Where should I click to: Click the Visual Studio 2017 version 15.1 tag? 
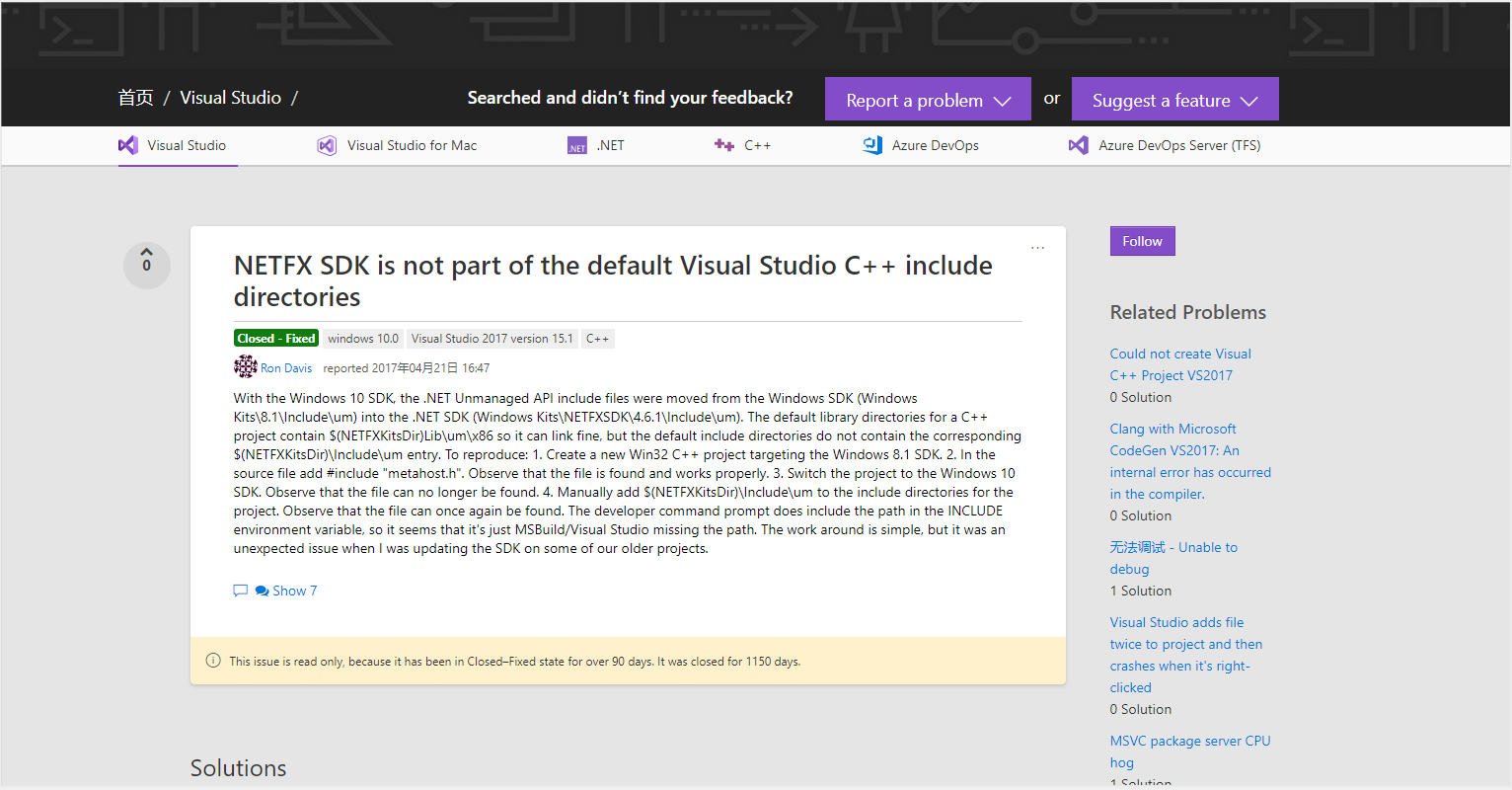(491, 338)
